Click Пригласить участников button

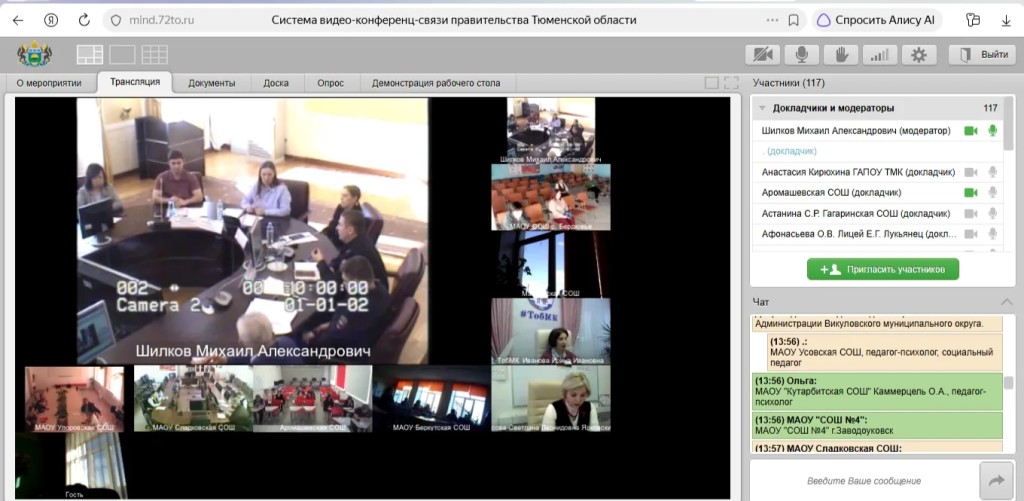(882, 269)
